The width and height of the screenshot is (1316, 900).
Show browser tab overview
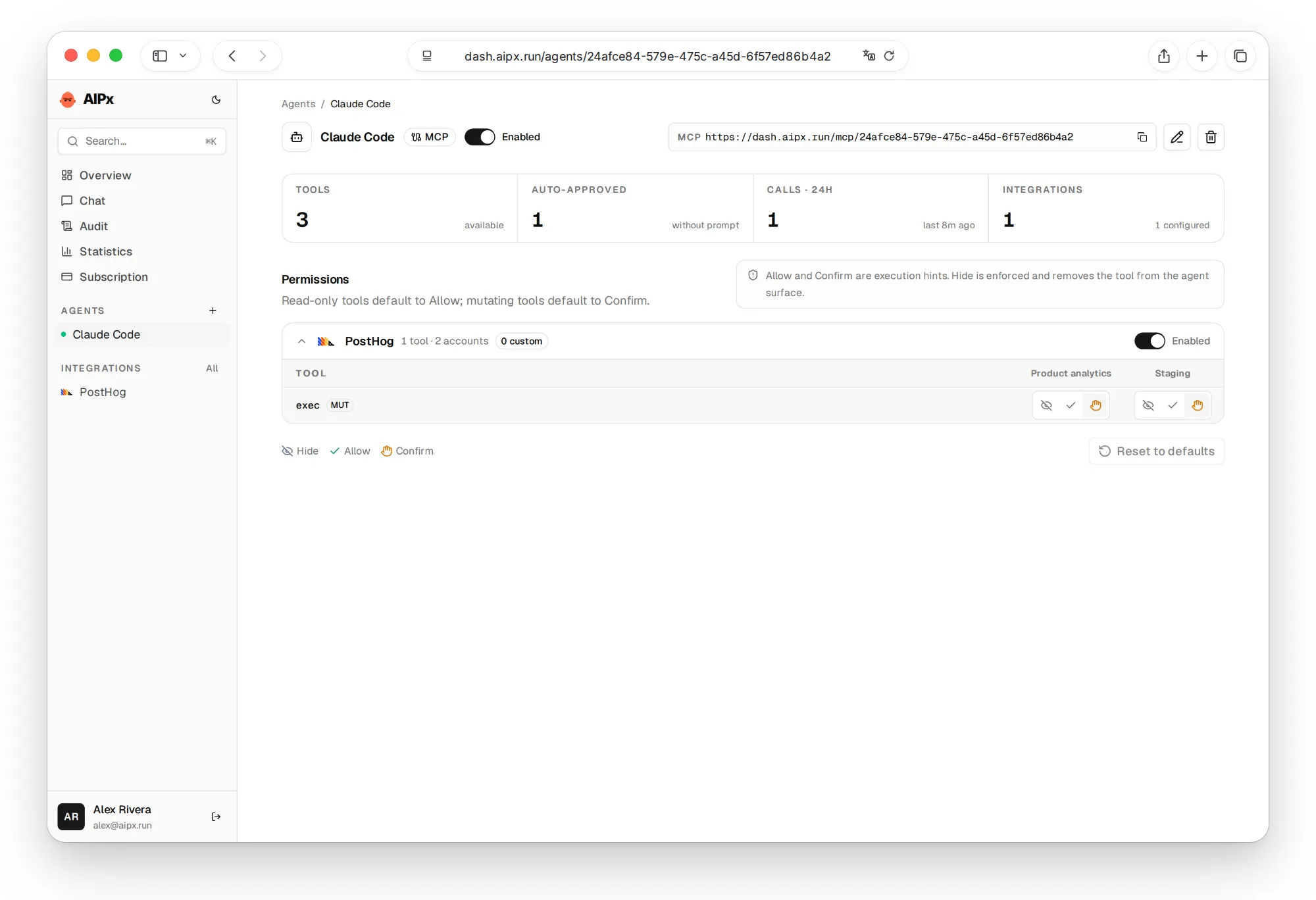(1240, 56)
